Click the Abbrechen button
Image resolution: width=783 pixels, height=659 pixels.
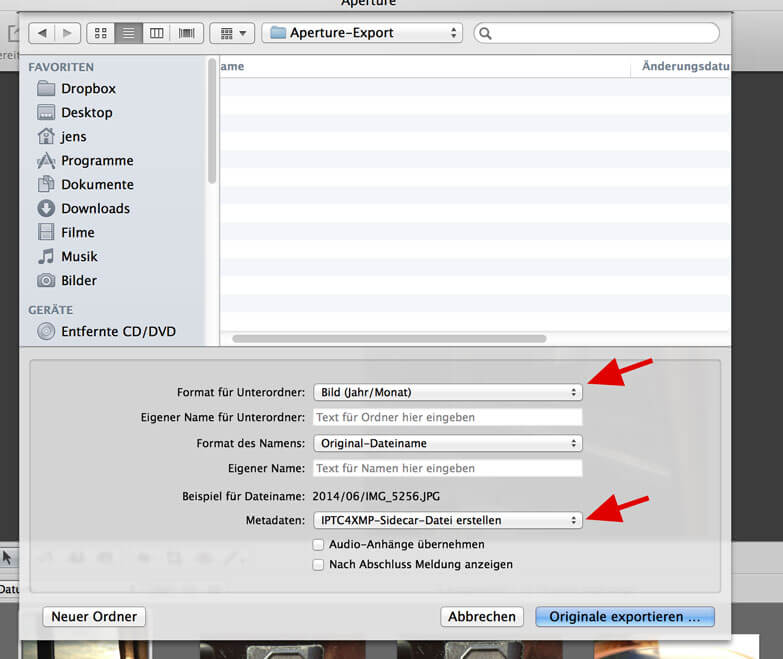coord(482,617)
